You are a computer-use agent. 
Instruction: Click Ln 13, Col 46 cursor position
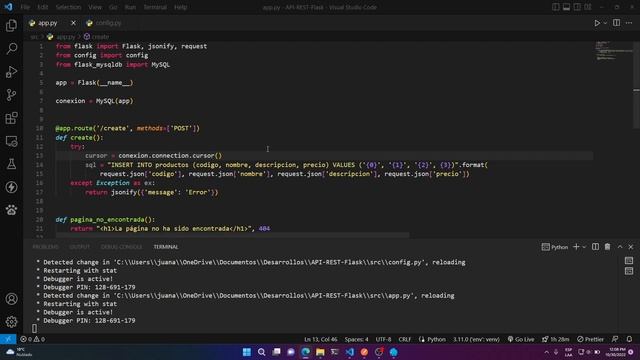320,339
